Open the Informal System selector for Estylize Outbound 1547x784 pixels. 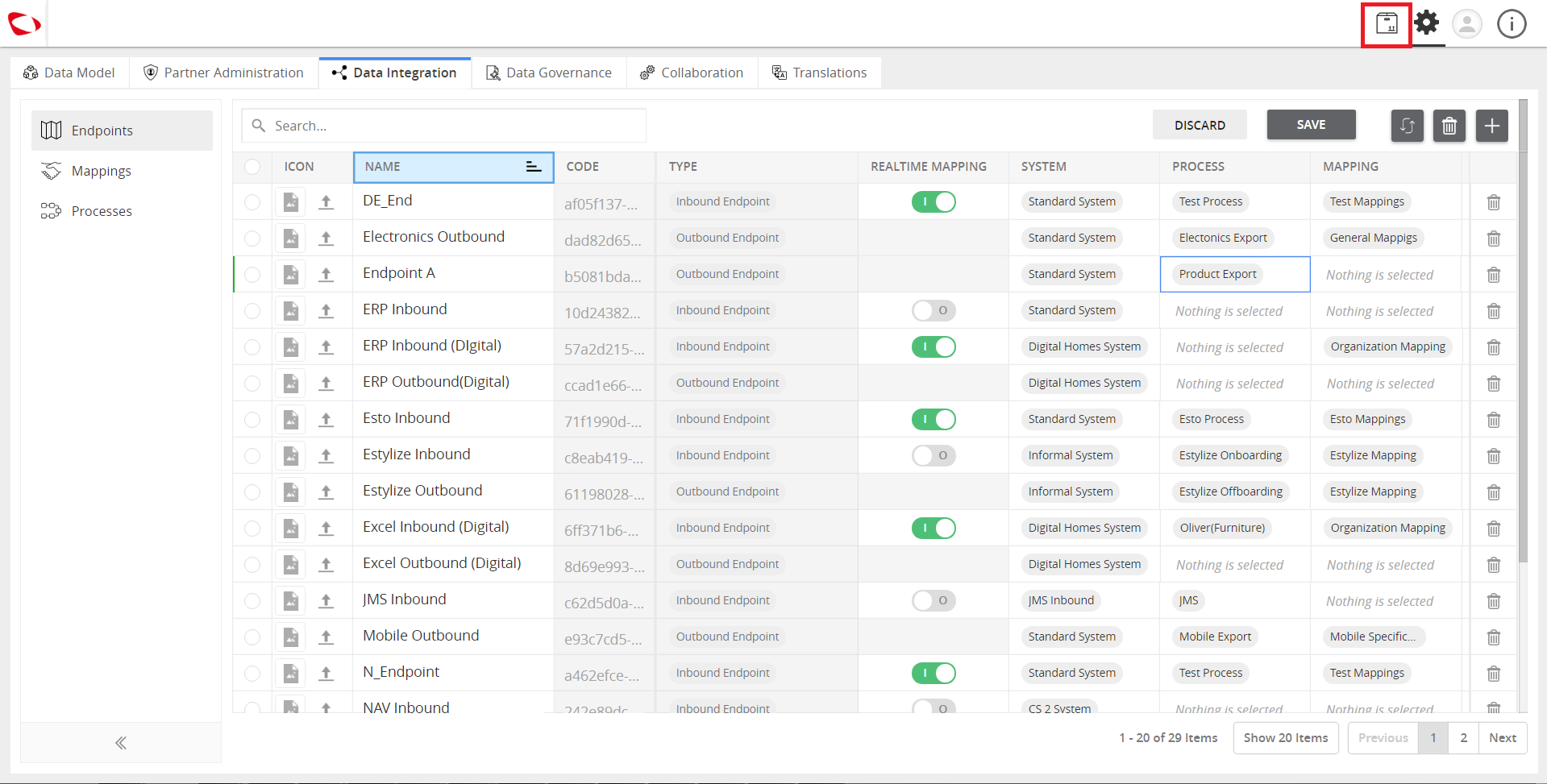(1071, 492)
